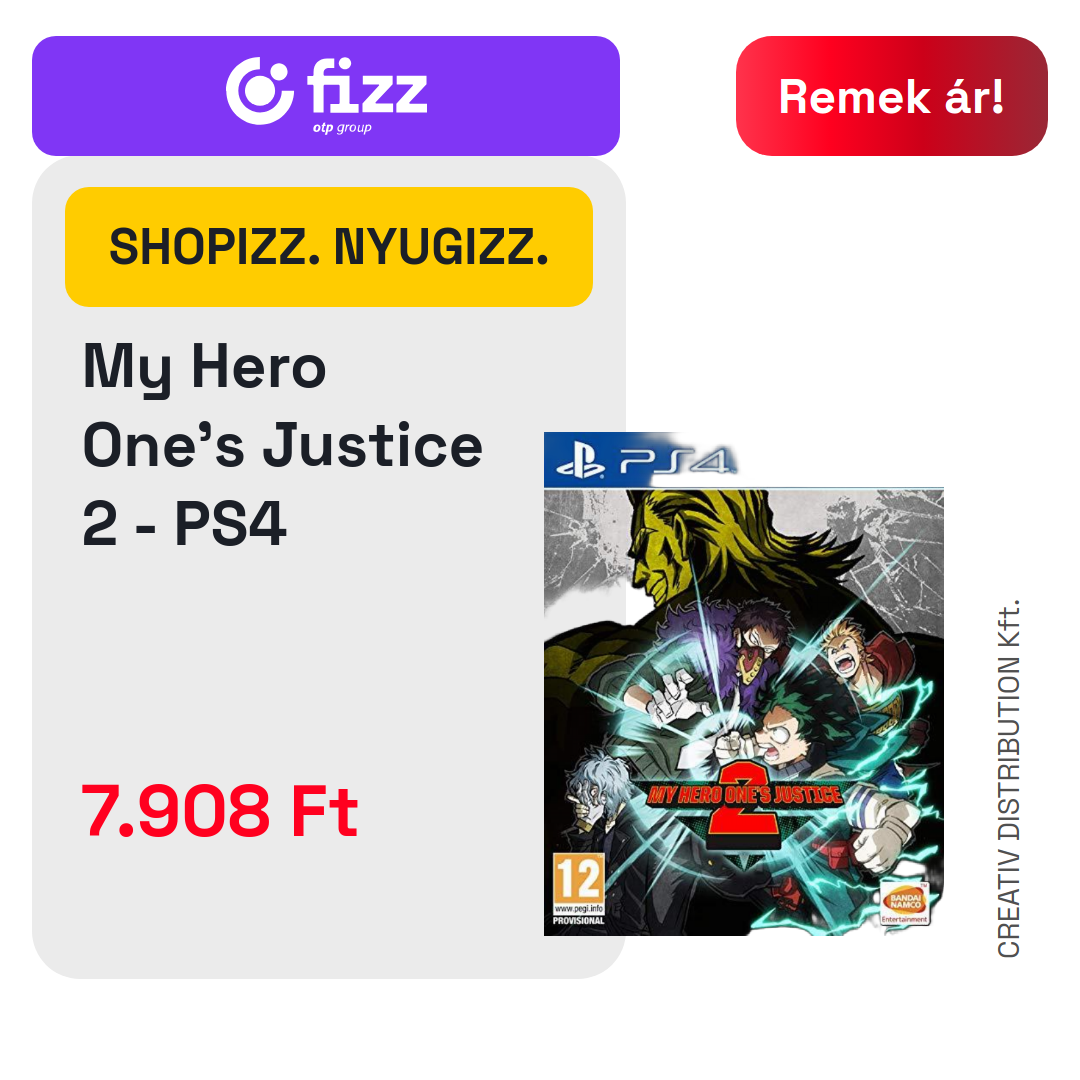Open the game cover thumbnail
1080x1080 pixels.
744,684
